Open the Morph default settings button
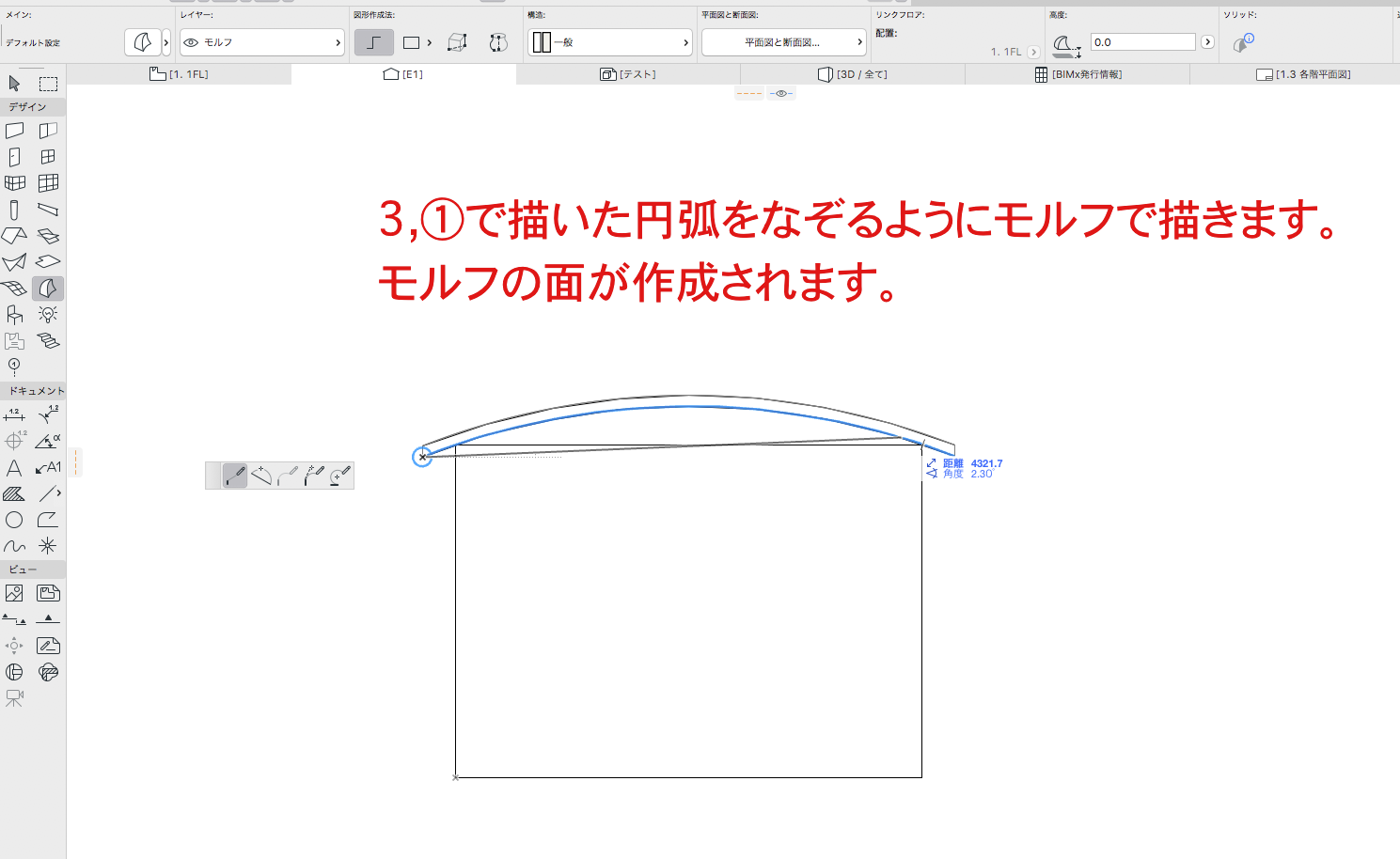This screenshot has height=859, width=1400. [x=142, y=42]
